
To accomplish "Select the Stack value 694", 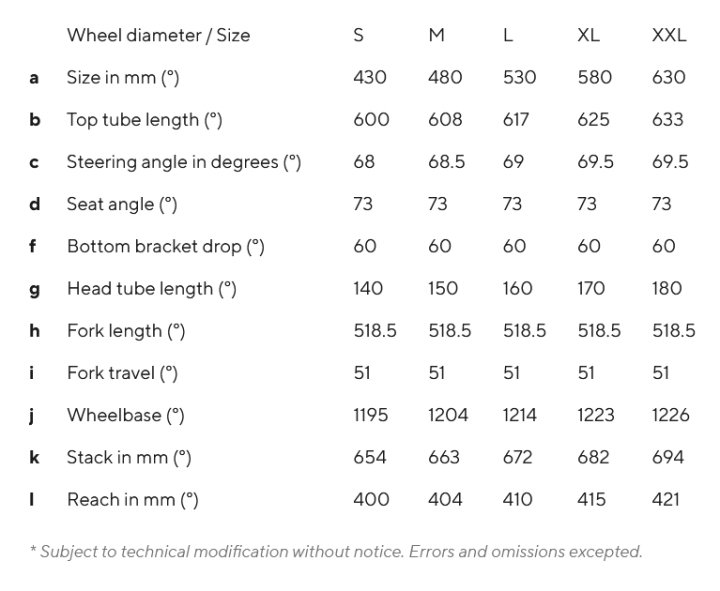I will coord(668,457).
